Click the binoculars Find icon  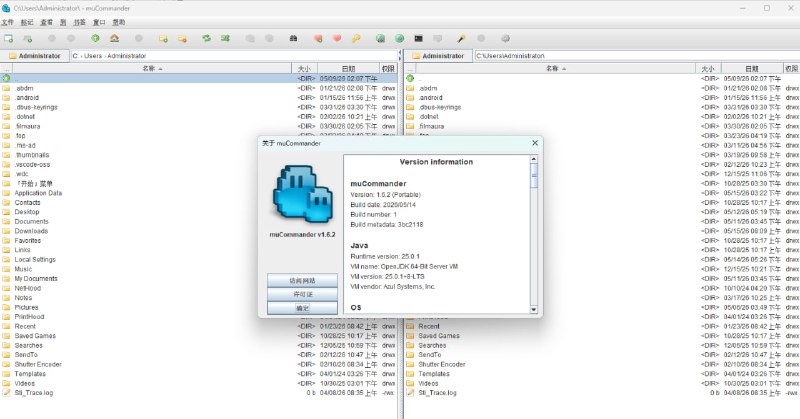(293, 38)
